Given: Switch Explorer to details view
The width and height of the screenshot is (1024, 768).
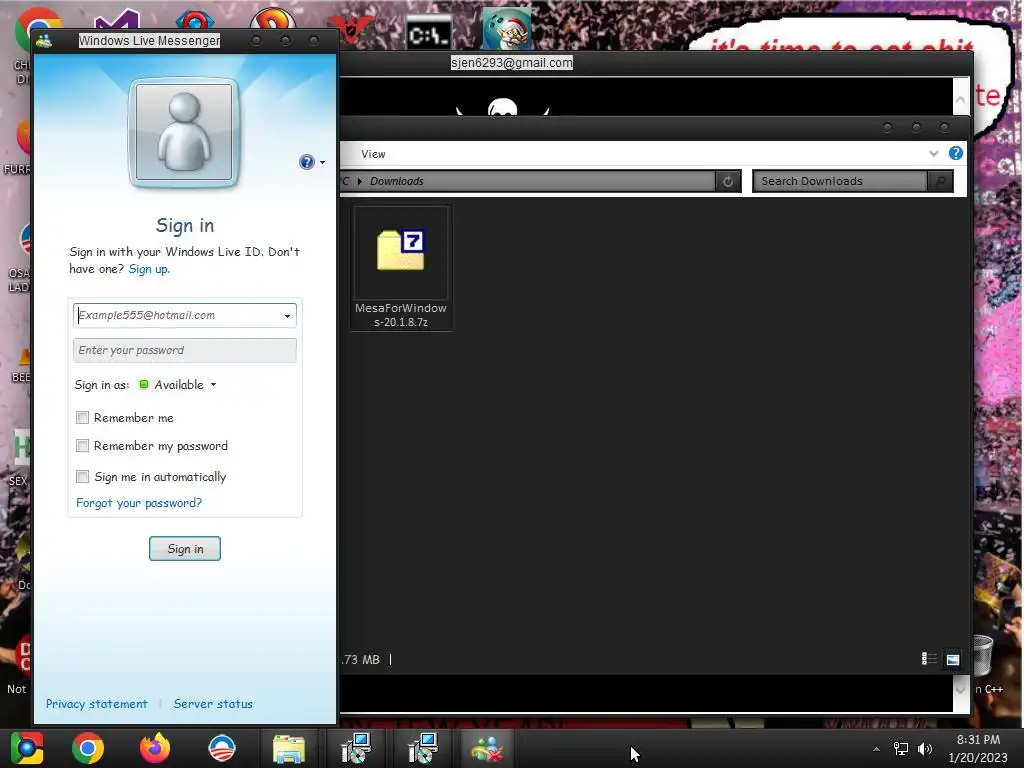Looking at the screenshot, I should (929, 659).
